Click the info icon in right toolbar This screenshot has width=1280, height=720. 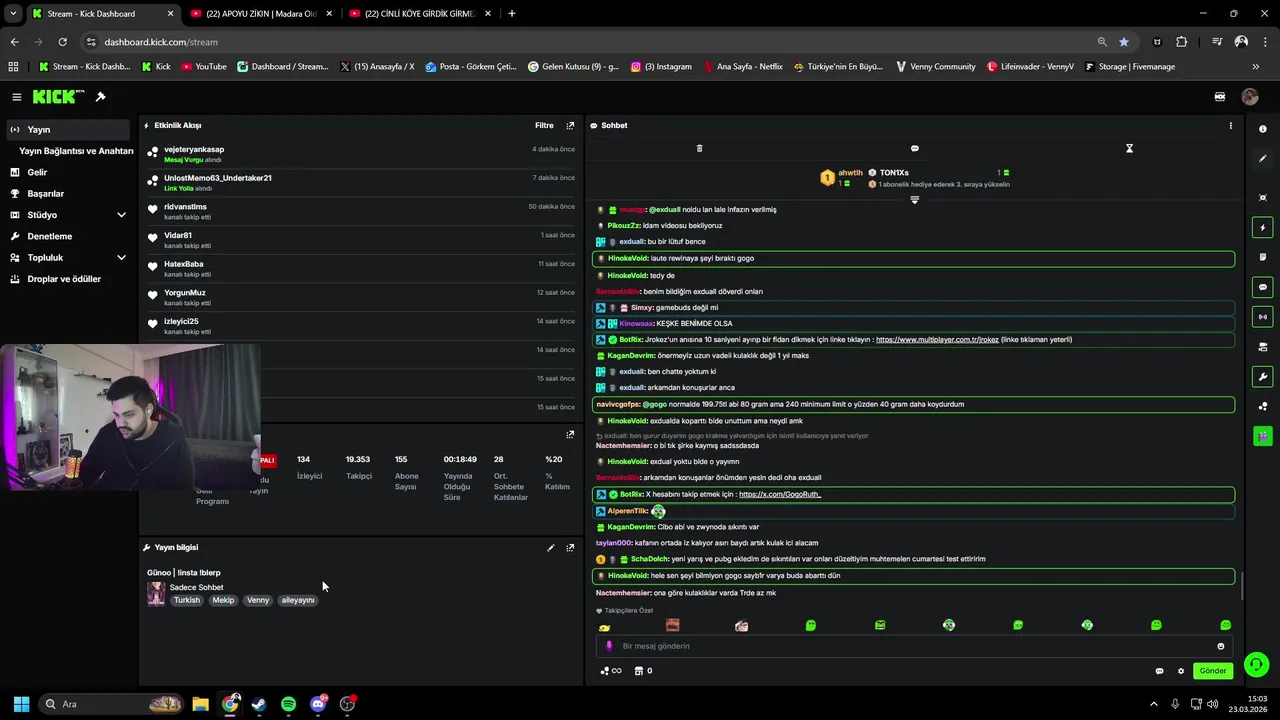point(1262,129)
